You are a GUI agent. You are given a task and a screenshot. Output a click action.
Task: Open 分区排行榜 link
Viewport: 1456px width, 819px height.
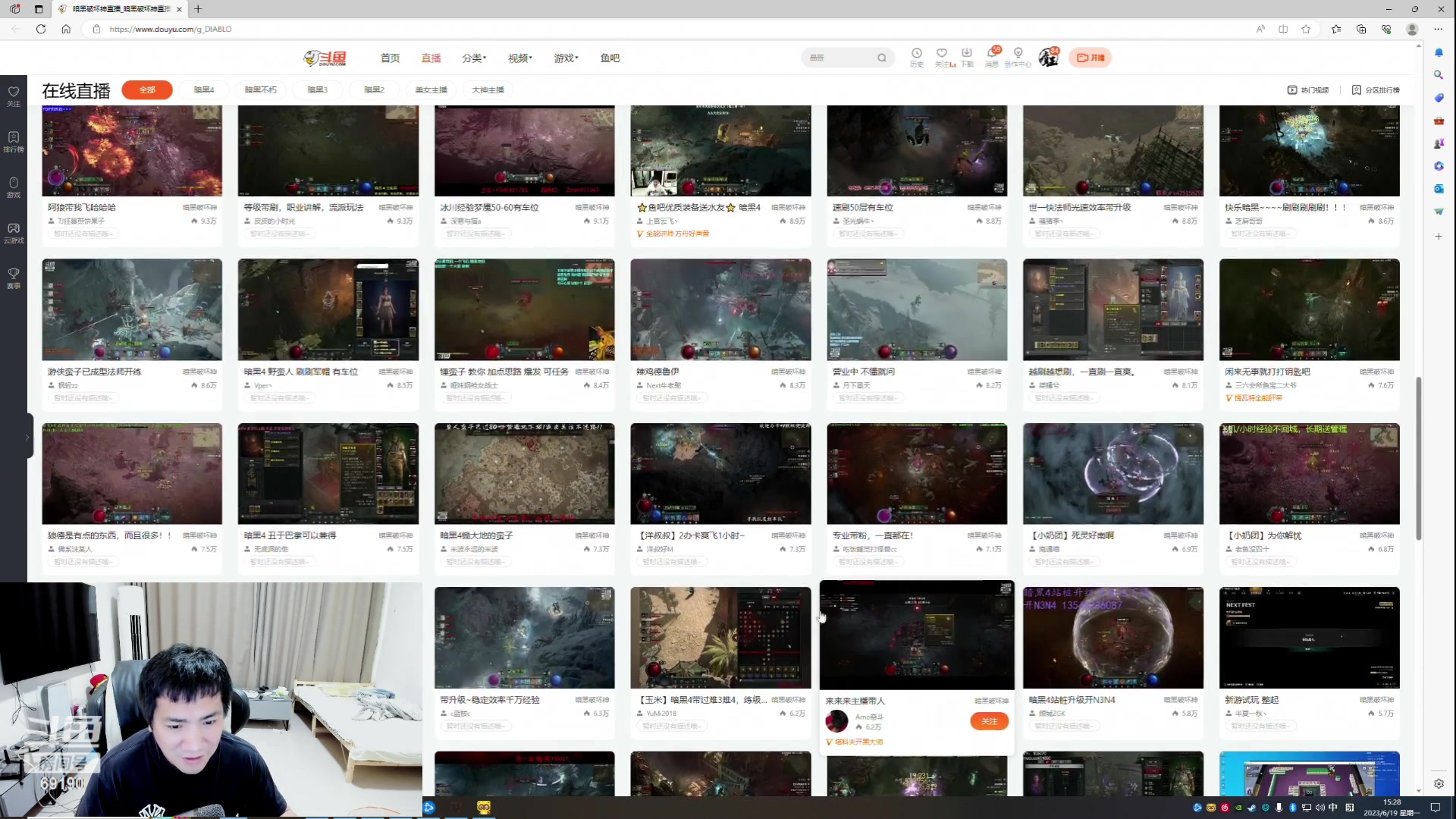[1376, 89]
